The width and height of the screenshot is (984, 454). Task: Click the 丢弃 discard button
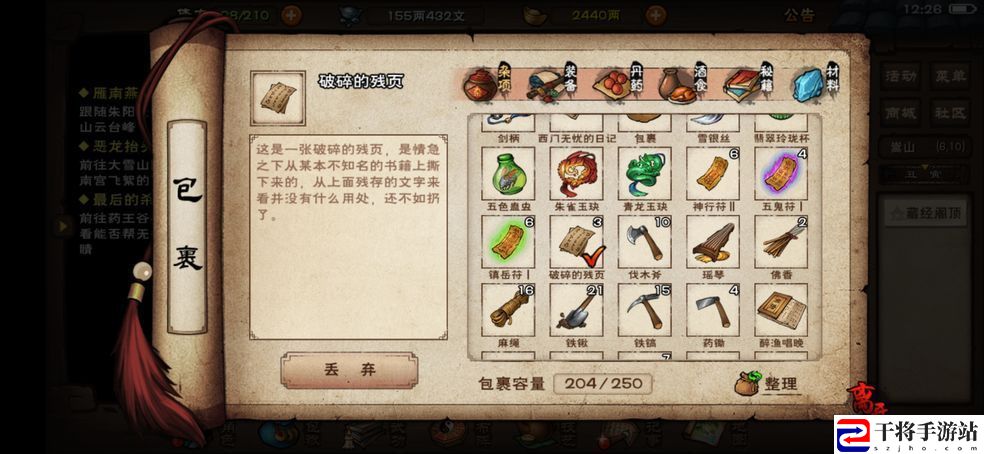[x=350, y=370]
